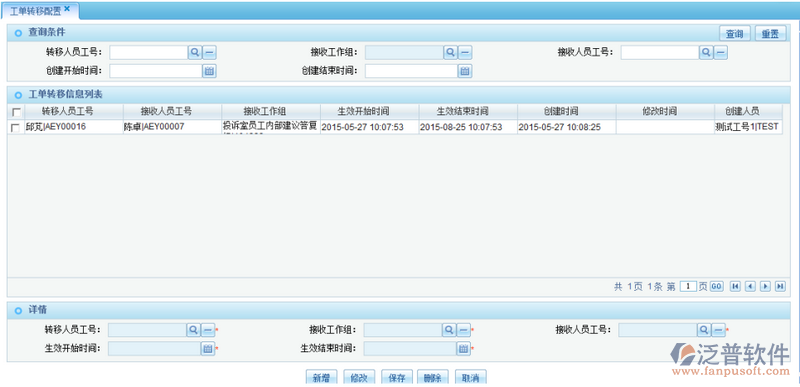Viewport: 800px width, 387px height.
Task: Open calendar picker for 创建开始时间
Action: coord(209,71)
